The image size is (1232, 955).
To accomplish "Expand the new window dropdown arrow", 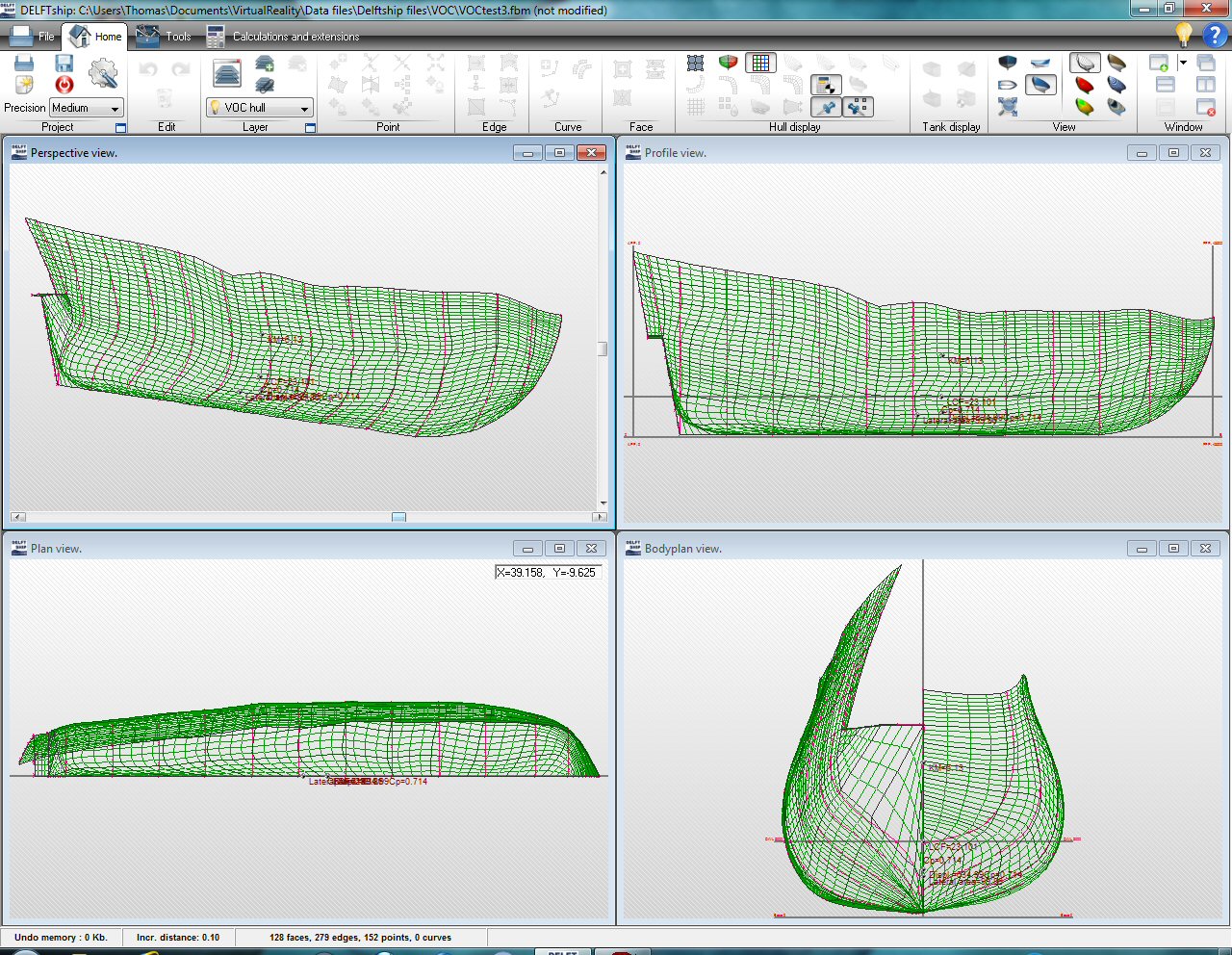I will [x=1183, y=64].
